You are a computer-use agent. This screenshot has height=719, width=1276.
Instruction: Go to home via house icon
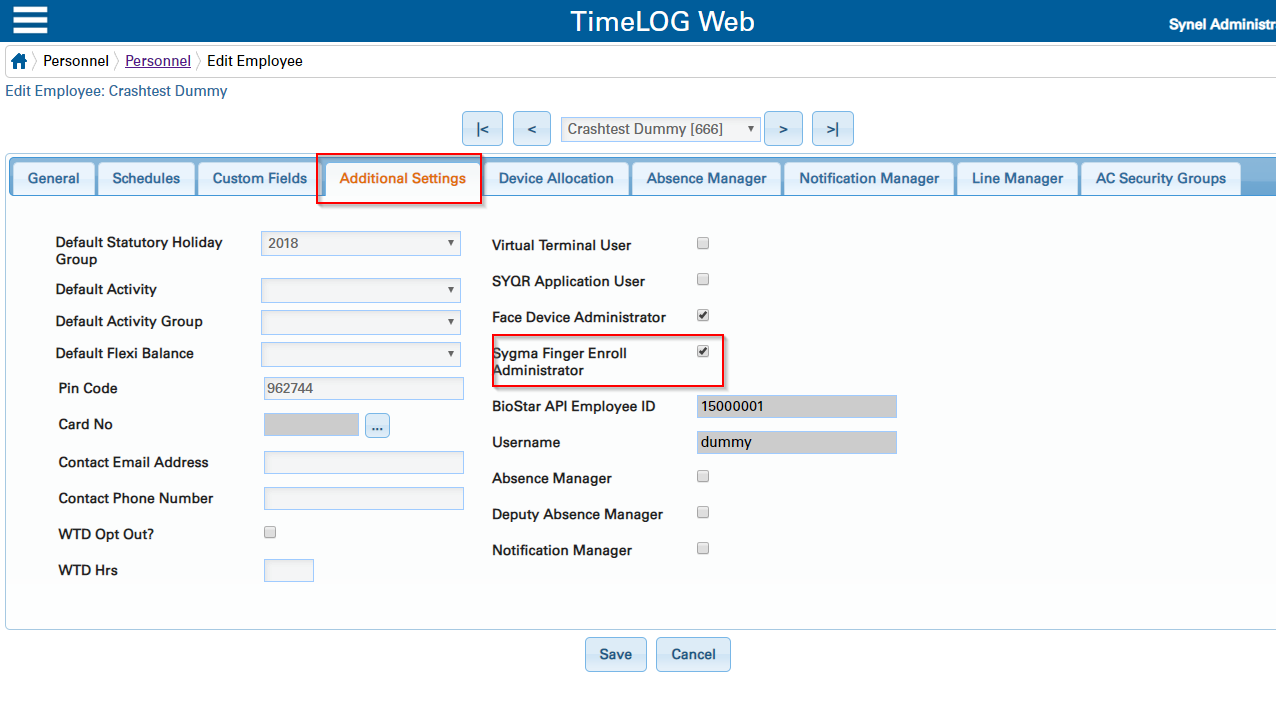click(x=19, y=61)
